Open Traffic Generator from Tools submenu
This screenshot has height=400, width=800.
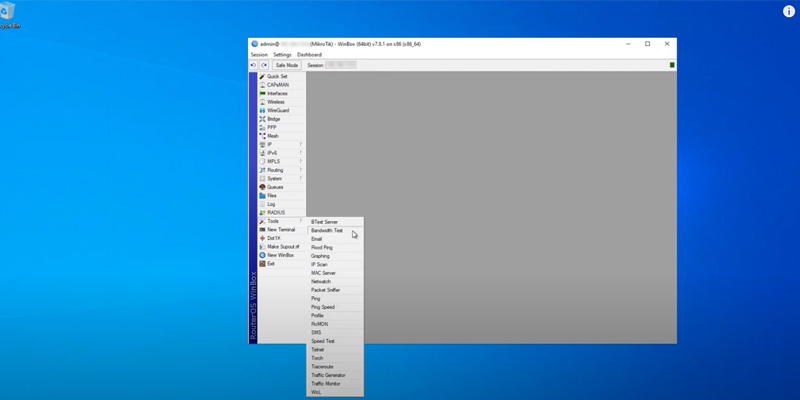point(335,375)
